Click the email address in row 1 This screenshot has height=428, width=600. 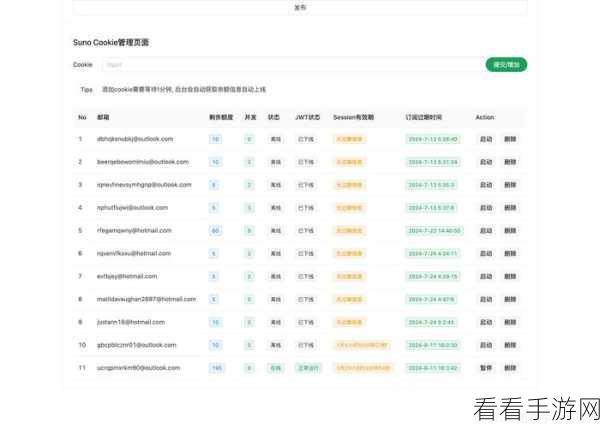[x=135, y=139]
